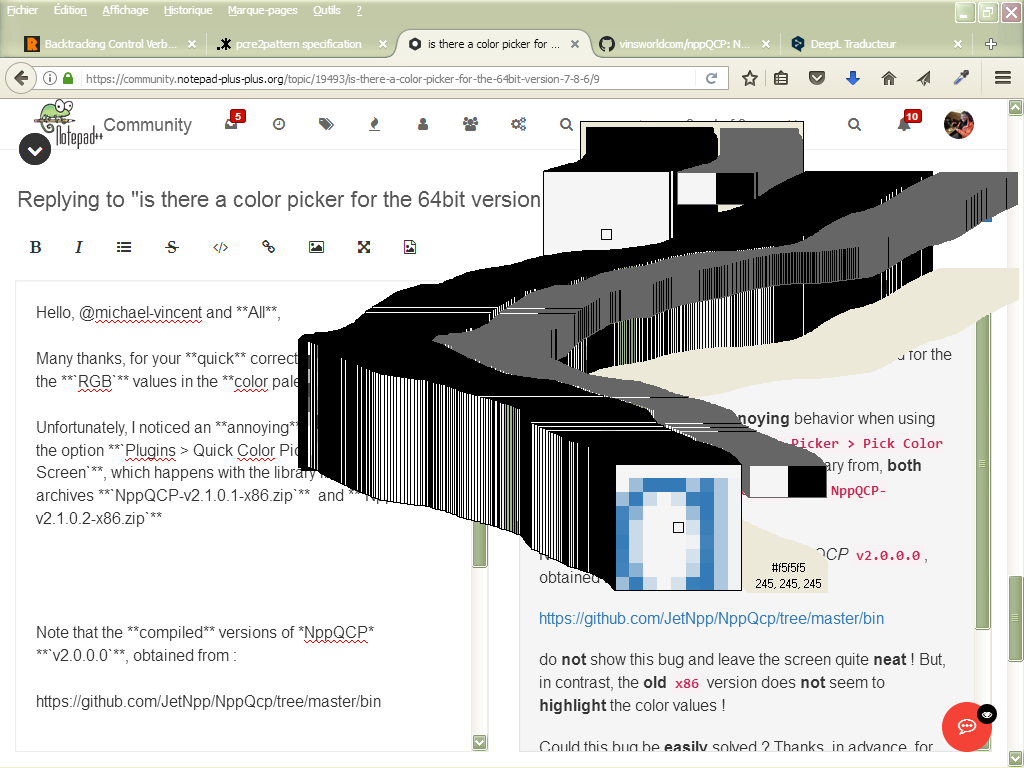Switch to pcre2pattern specification tab

(x=298, y=44)
